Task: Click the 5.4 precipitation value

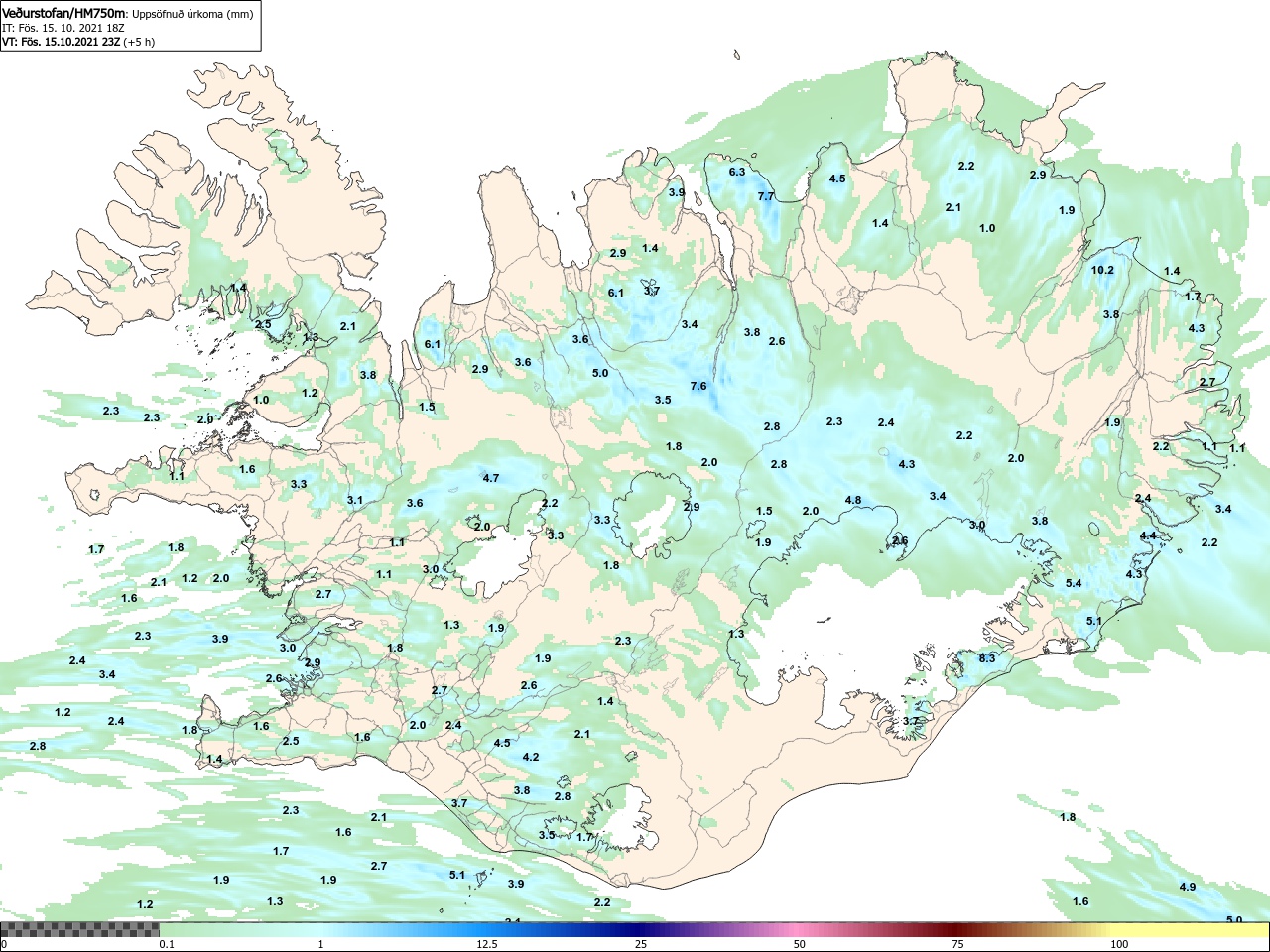Action: 1074,583
